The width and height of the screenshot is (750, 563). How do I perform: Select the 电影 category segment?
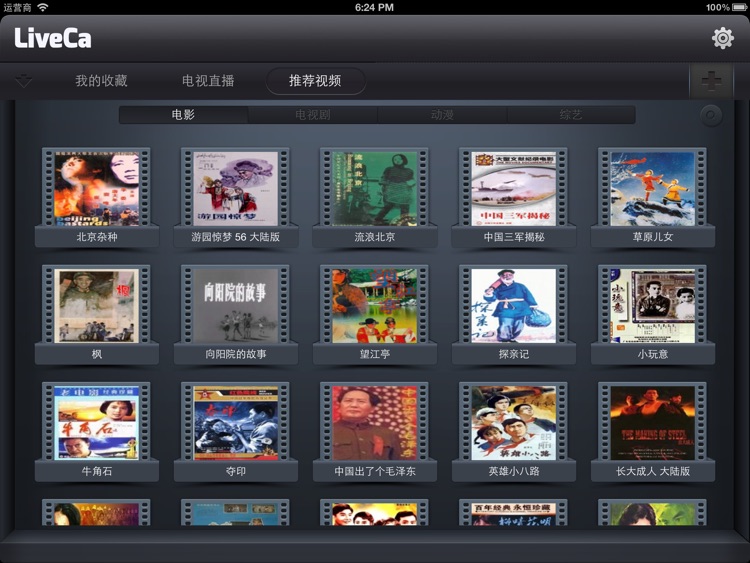(x=183, y=115)
